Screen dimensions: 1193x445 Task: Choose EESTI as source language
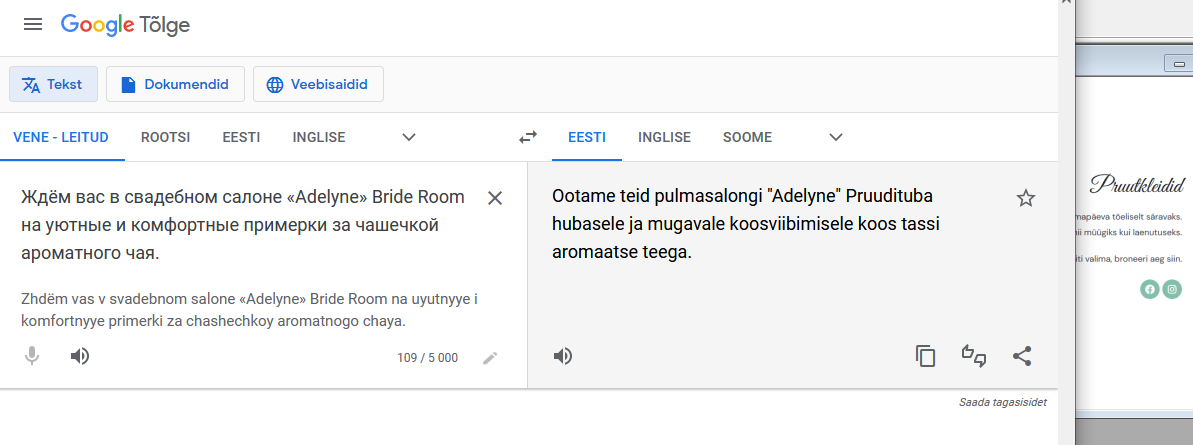[241, 138]
